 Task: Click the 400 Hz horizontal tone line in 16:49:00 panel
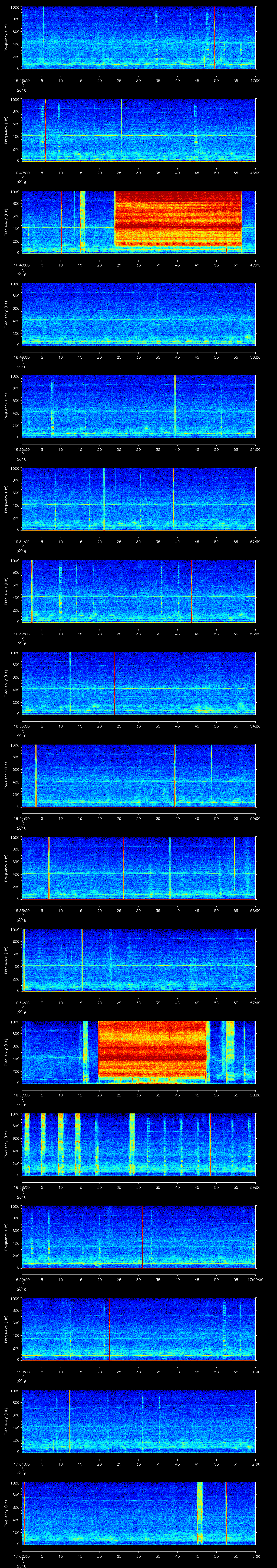[138, 319]
